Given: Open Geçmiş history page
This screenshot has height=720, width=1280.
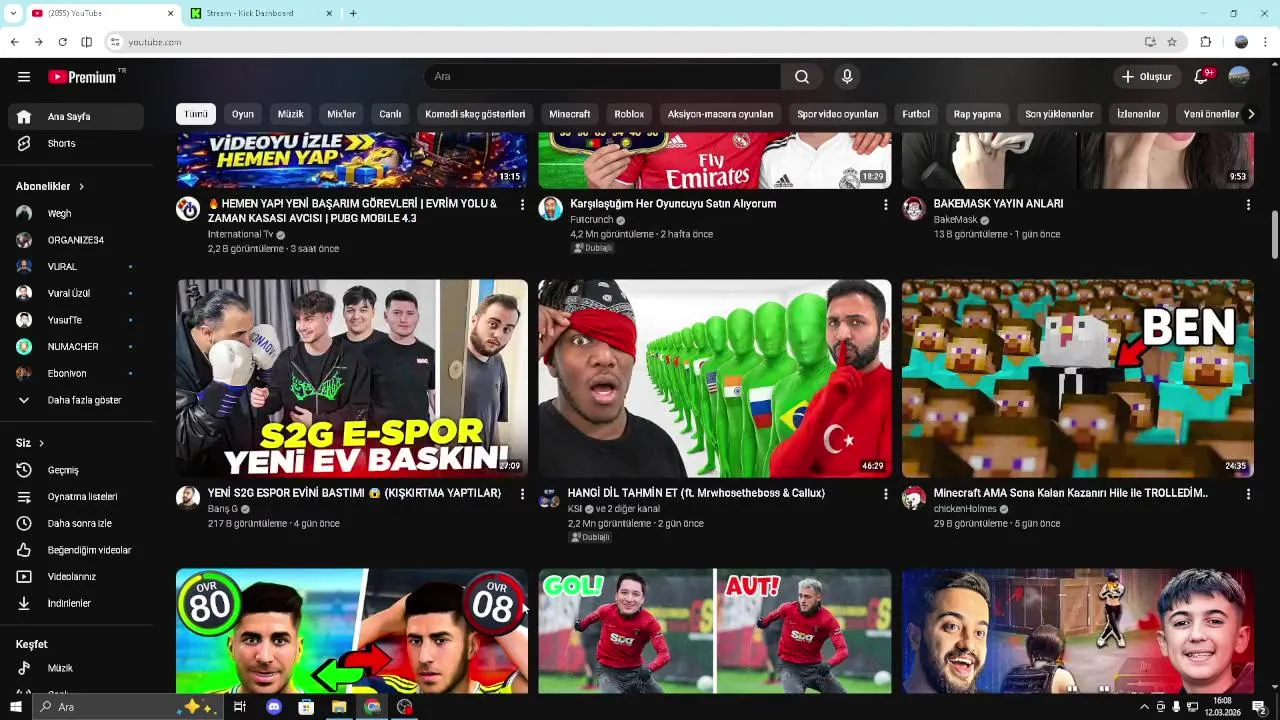Looking at the screenshot, I should [76, 470].
